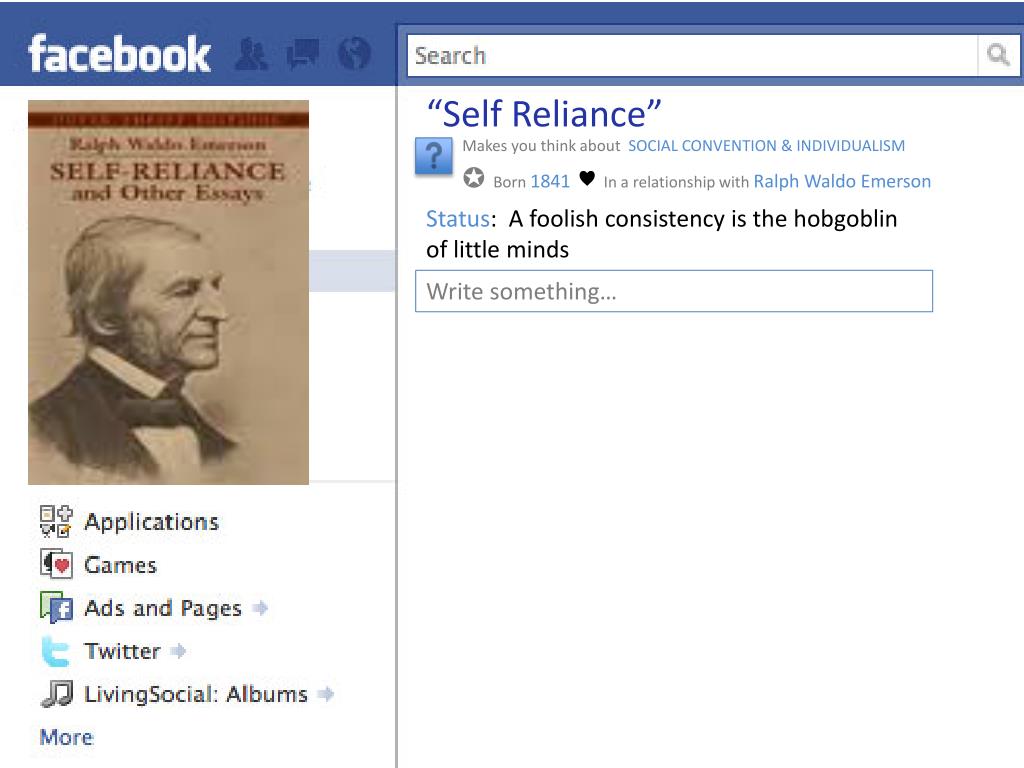Open messages chat bubble icon

tap(303, 54)
